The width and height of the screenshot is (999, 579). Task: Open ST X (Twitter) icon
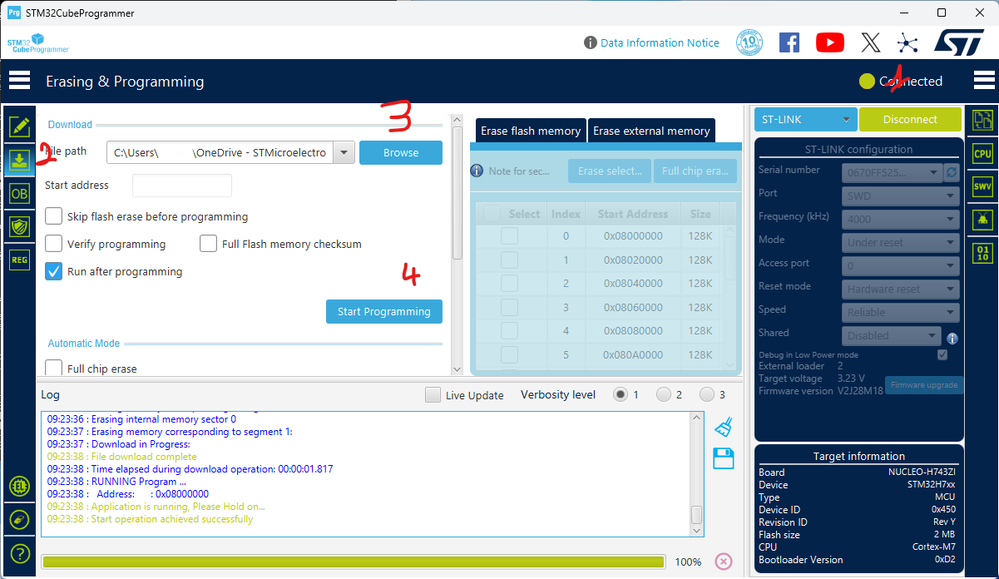click(x=870, y=43)
